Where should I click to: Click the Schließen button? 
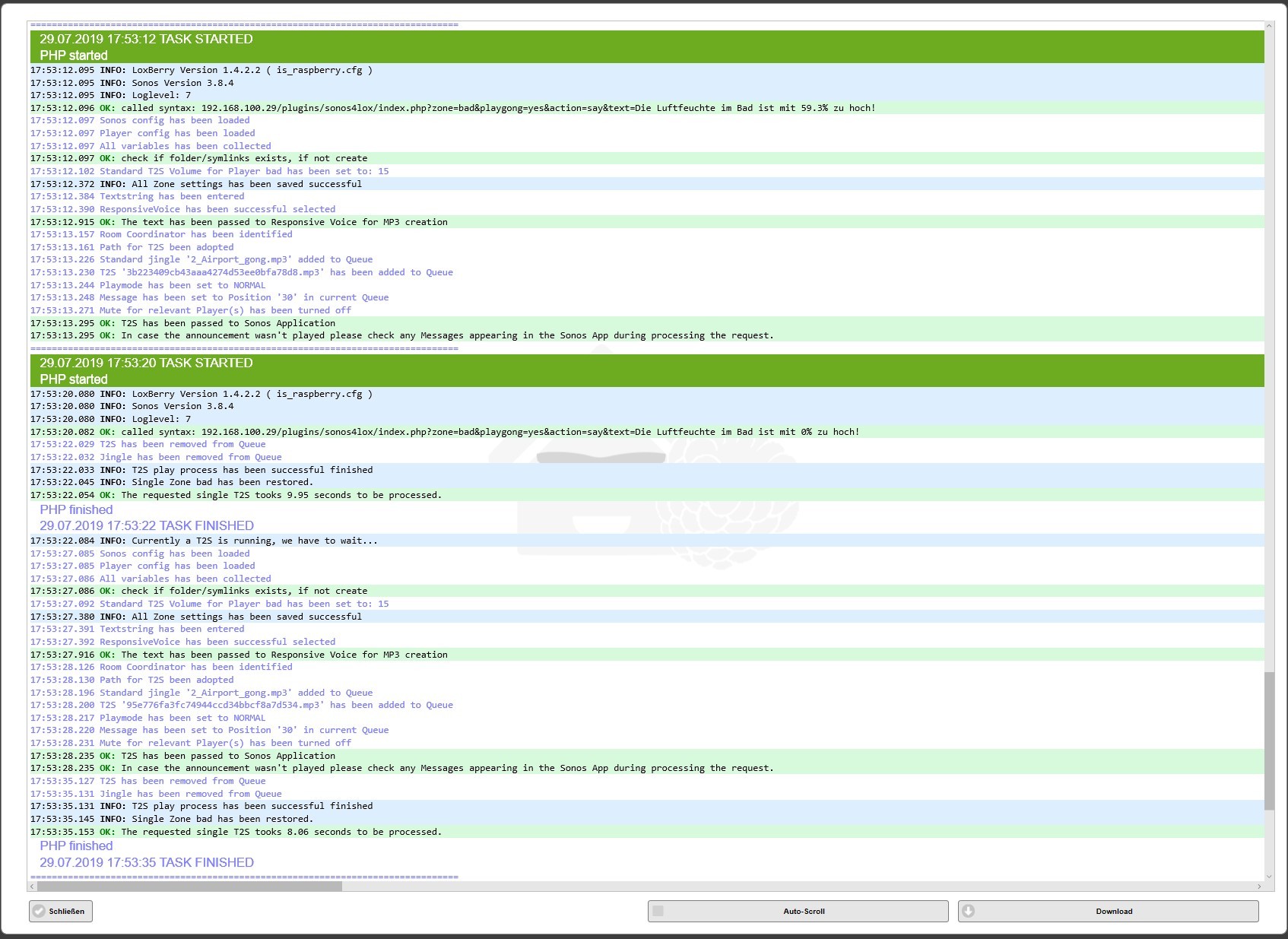61,911
